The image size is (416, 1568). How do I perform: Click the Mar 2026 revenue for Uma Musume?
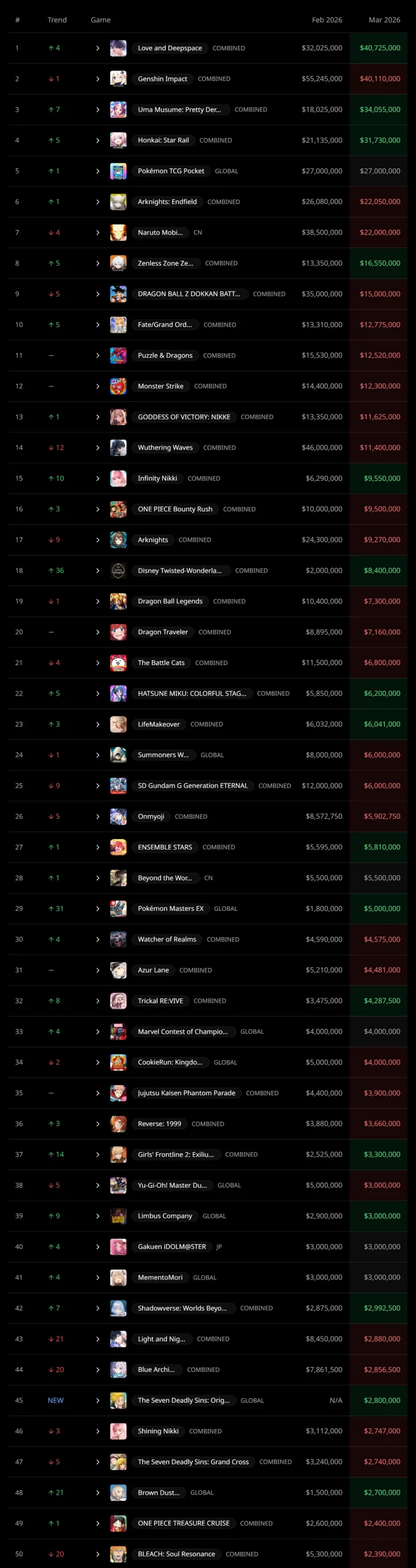(380, 110)
